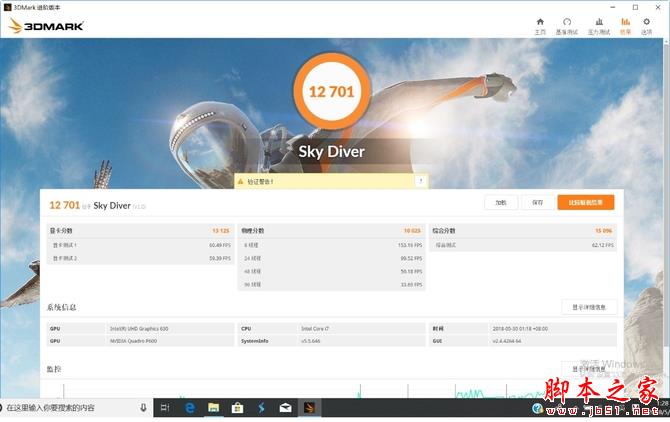Click the NVIDIA Quadro P600 entry
670x422 pixels.
[x=133, y=341]
